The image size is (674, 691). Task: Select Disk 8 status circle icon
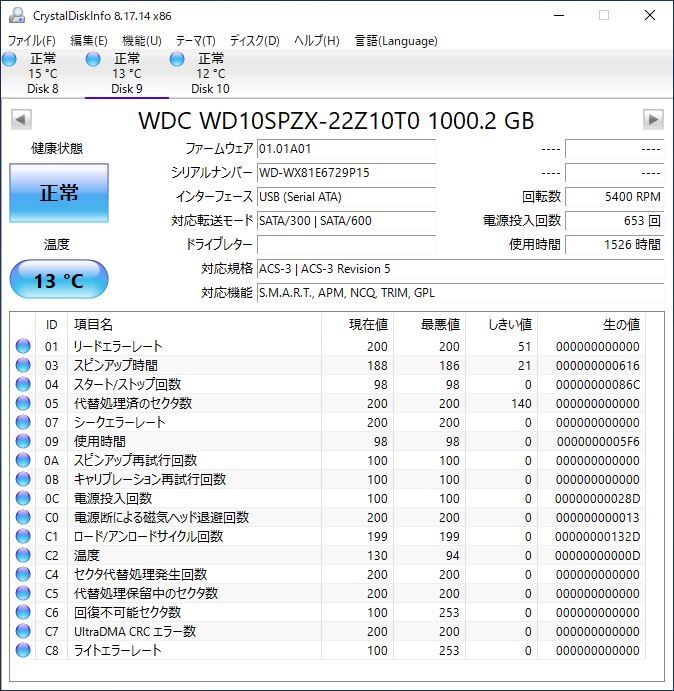(9, 59)
